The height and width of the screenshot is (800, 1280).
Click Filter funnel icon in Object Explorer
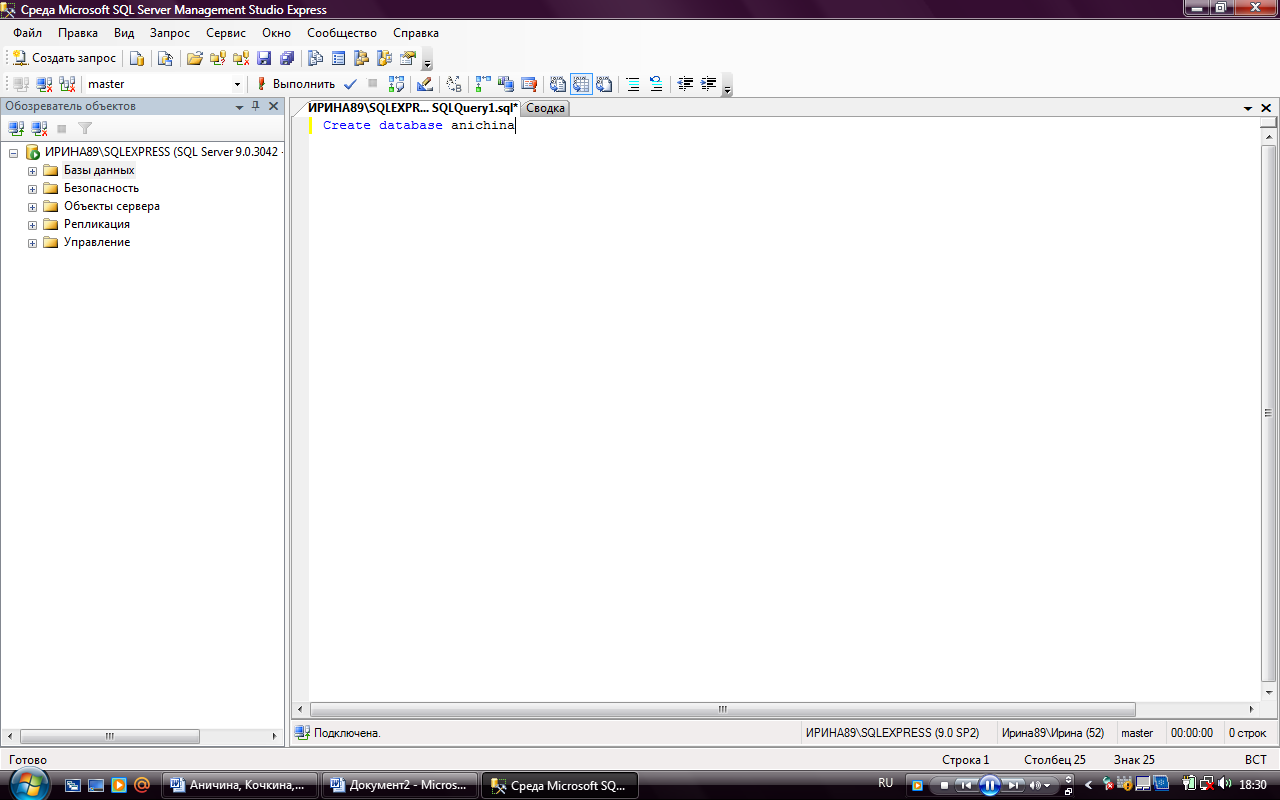tap(85, 128)
